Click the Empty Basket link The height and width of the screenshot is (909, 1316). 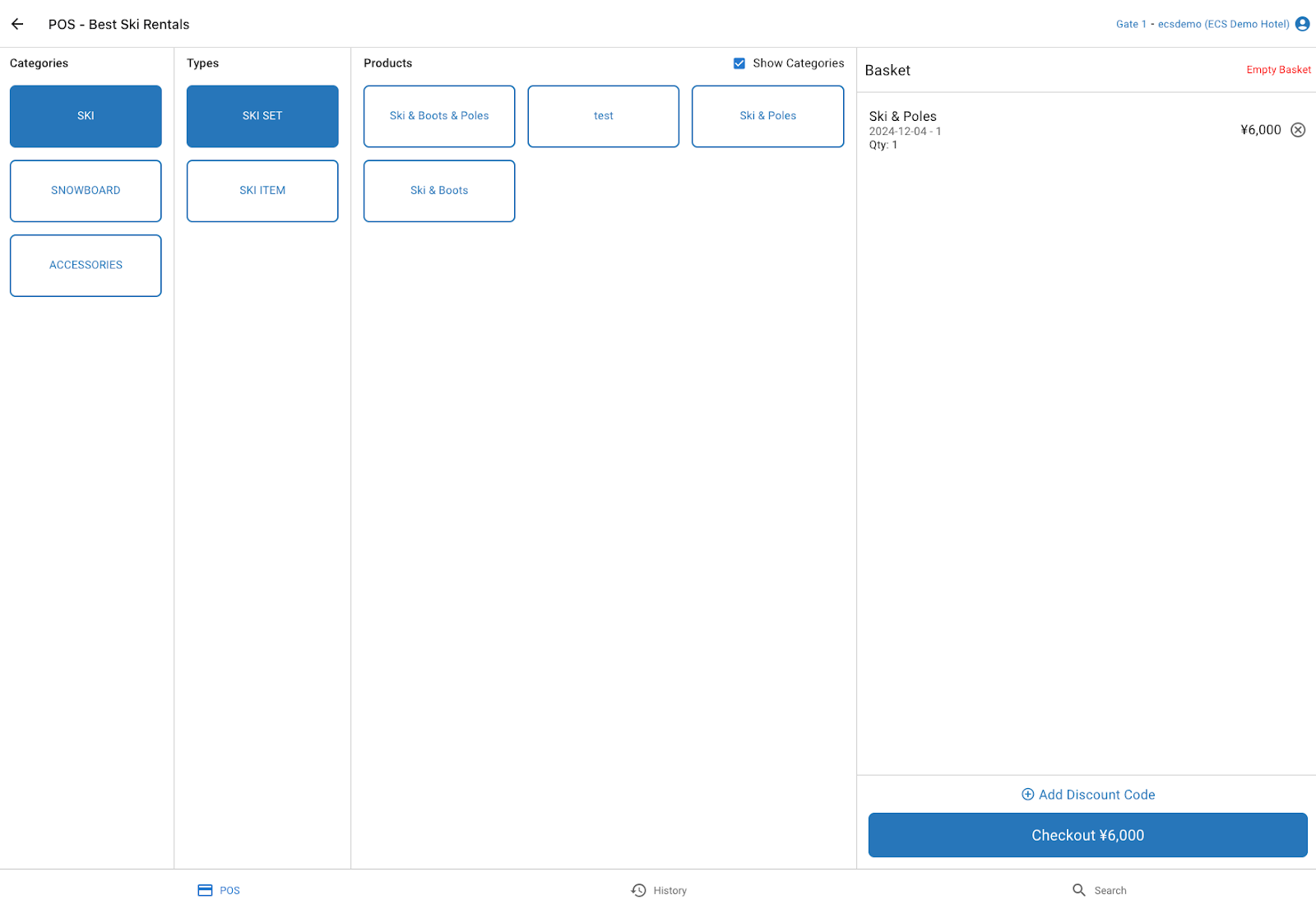tap(1277, 70)
